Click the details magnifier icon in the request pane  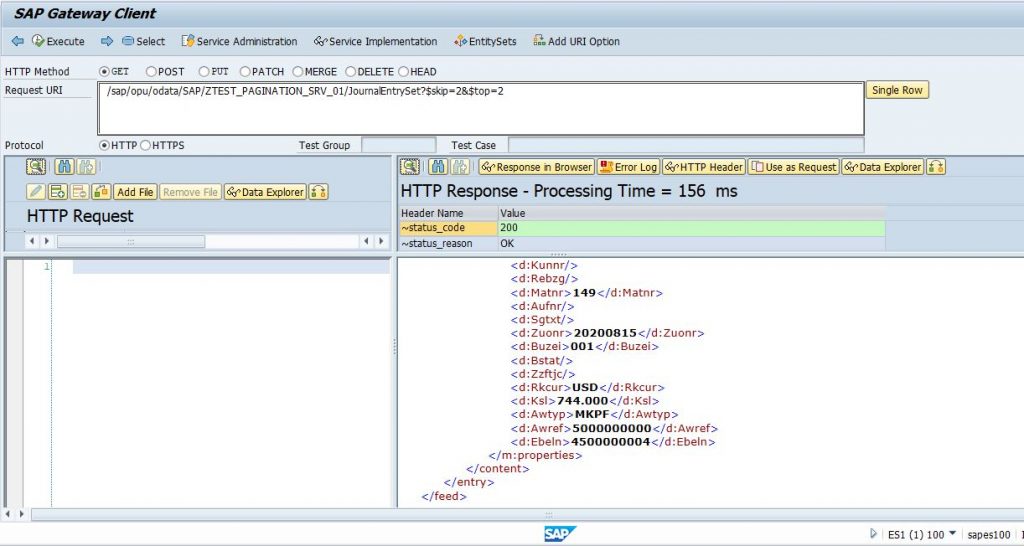[x=36, y=167]
